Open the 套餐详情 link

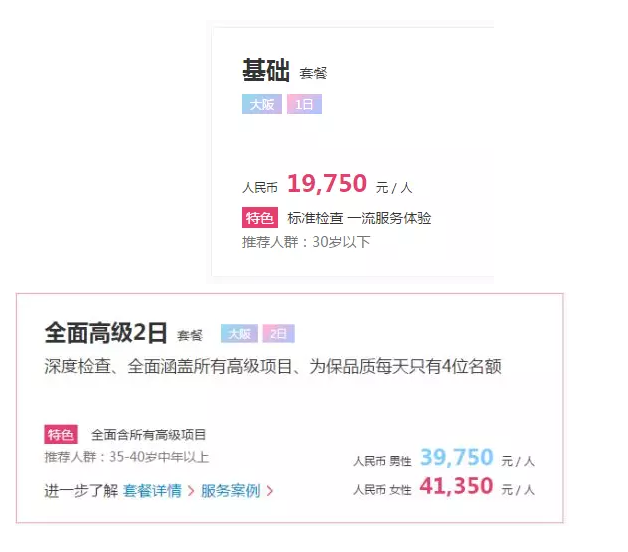[x=152, y=490]
